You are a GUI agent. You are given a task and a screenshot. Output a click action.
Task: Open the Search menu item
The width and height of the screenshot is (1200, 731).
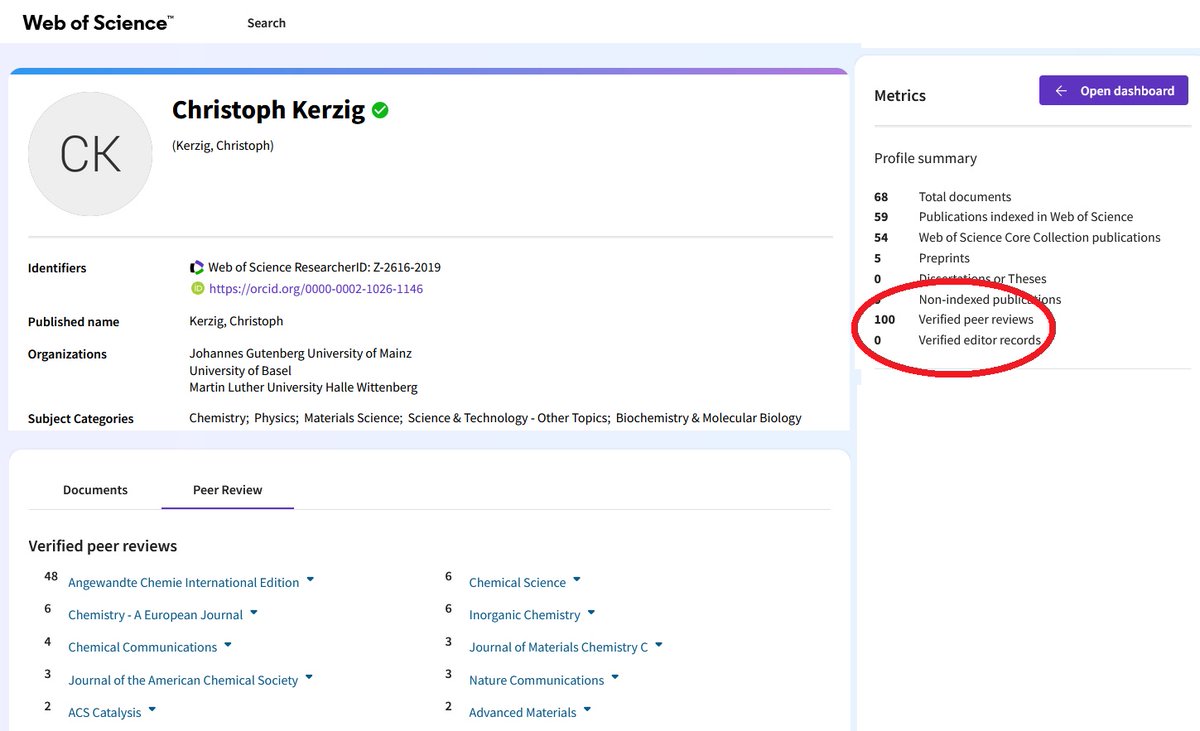click(266, 23)
